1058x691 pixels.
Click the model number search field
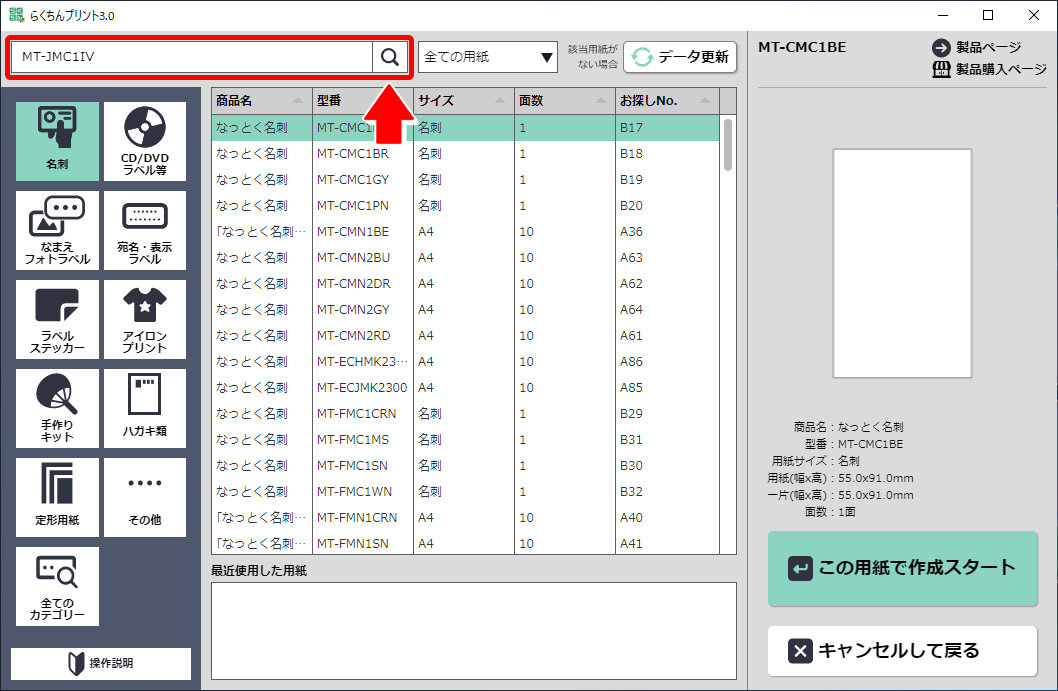click(192, 57)
